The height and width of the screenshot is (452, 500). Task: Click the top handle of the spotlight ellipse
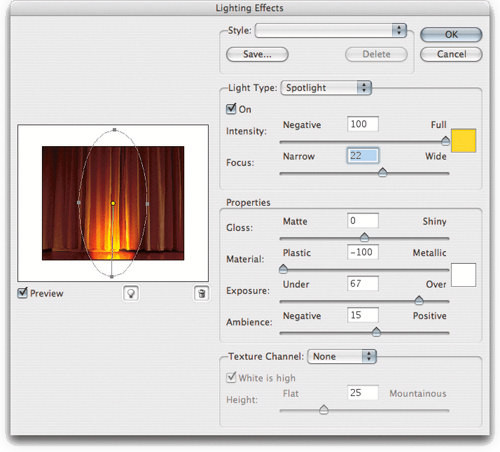click(114, 130)
